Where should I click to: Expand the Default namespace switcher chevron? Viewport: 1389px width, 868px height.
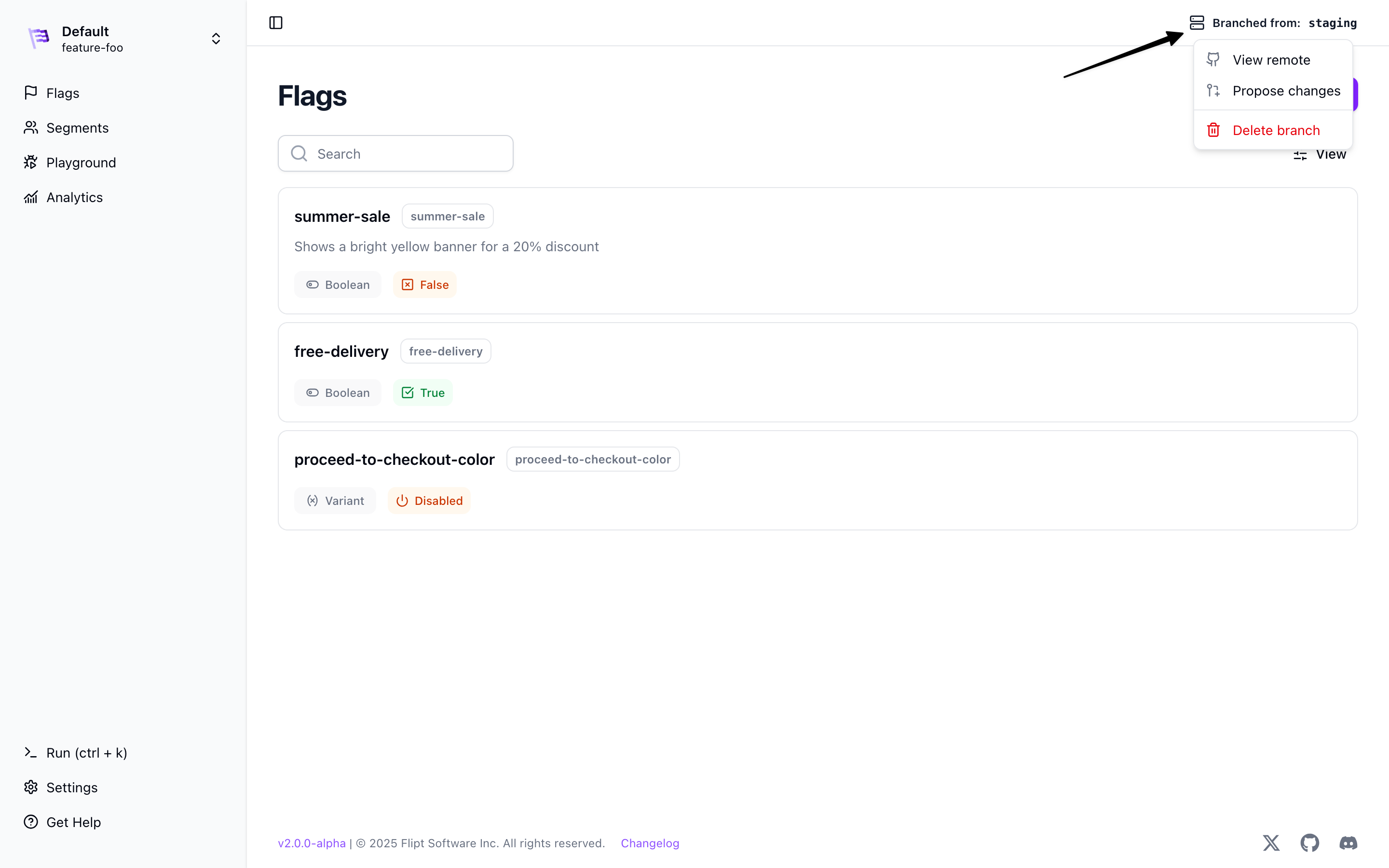coord(216,39)
